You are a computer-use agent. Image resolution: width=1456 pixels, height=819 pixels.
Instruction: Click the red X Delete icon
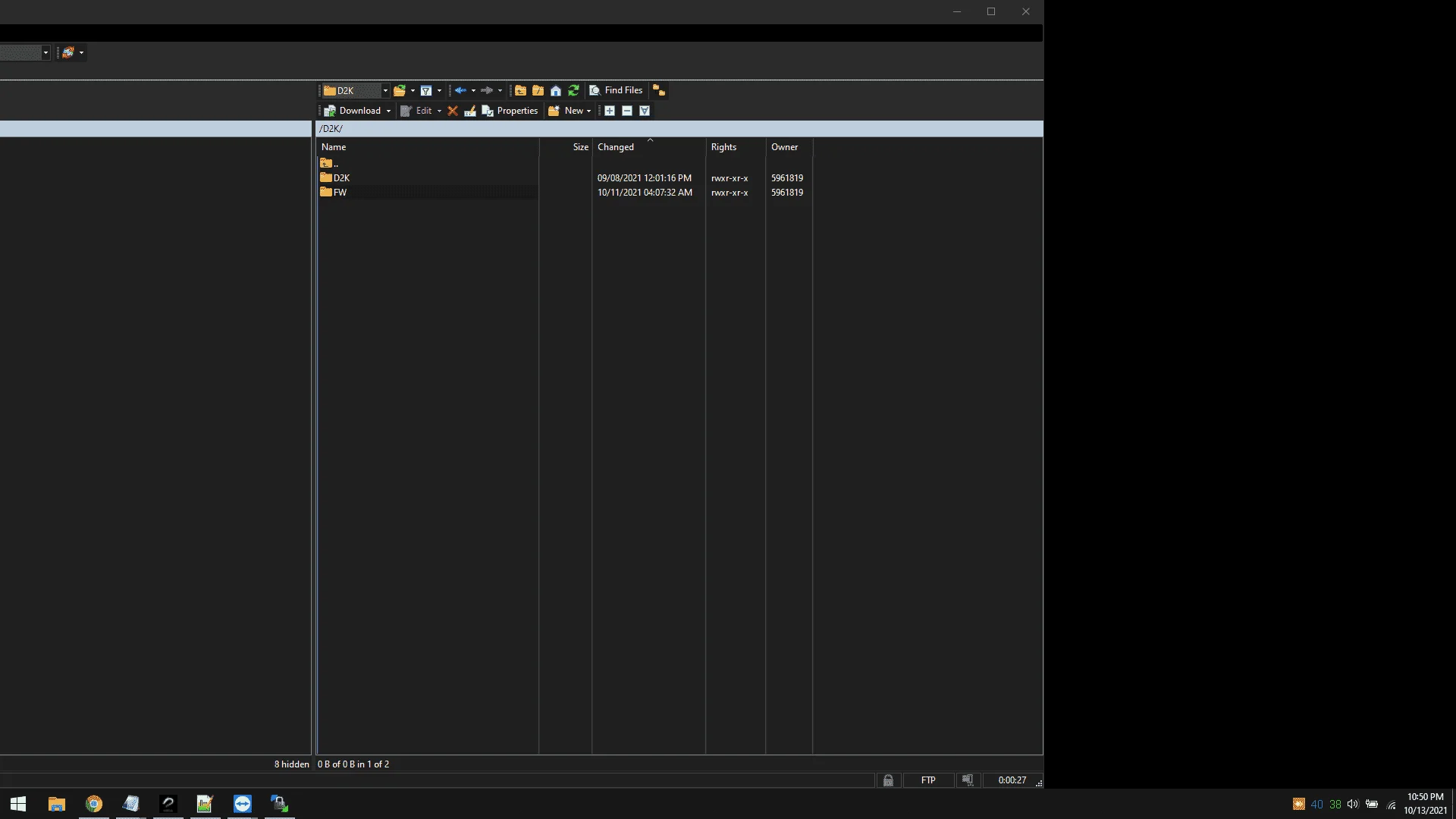(x=453, y=111)
